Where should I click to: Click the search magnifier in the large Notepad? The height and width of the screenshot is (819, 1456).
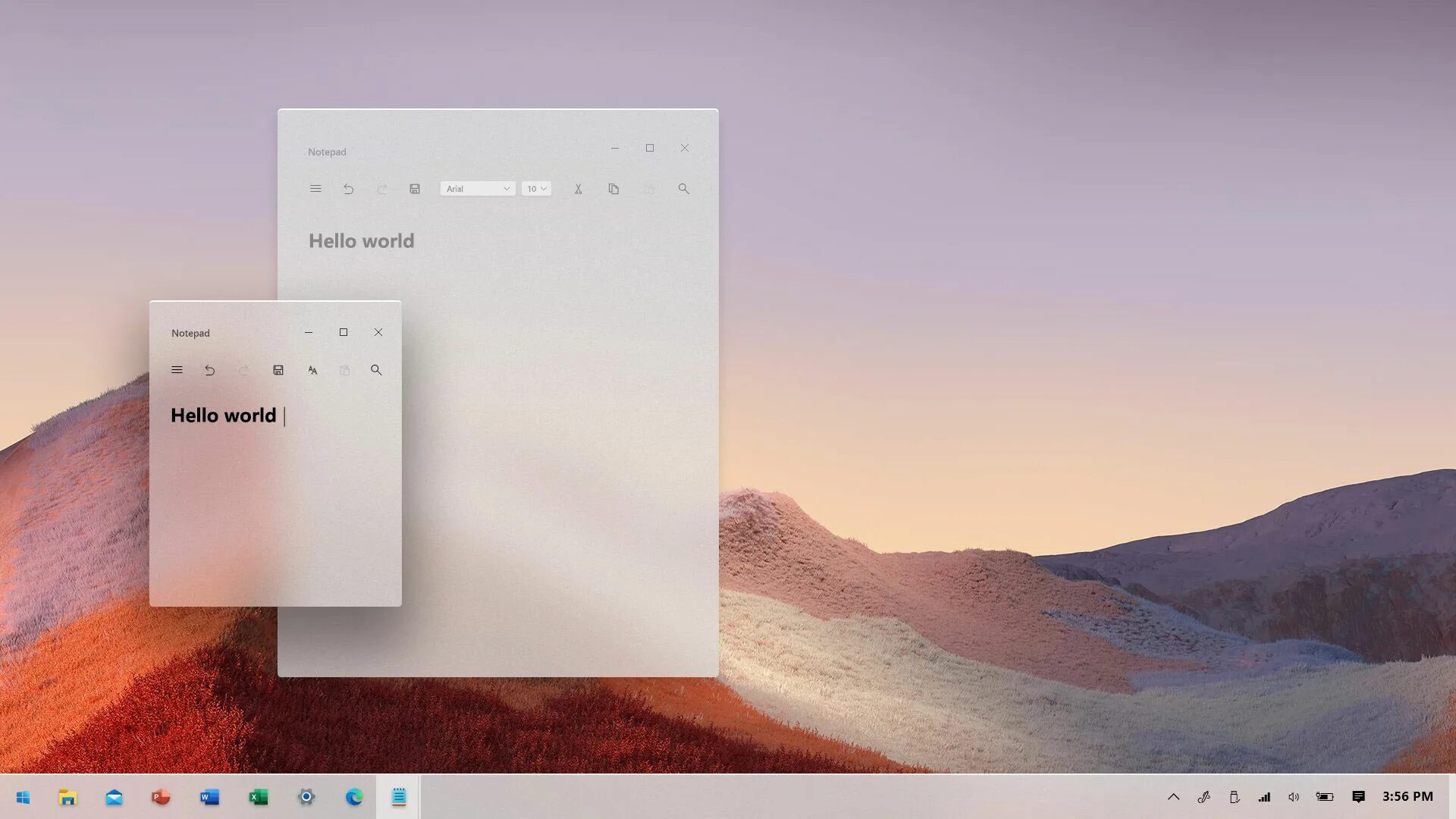point(683,189)
